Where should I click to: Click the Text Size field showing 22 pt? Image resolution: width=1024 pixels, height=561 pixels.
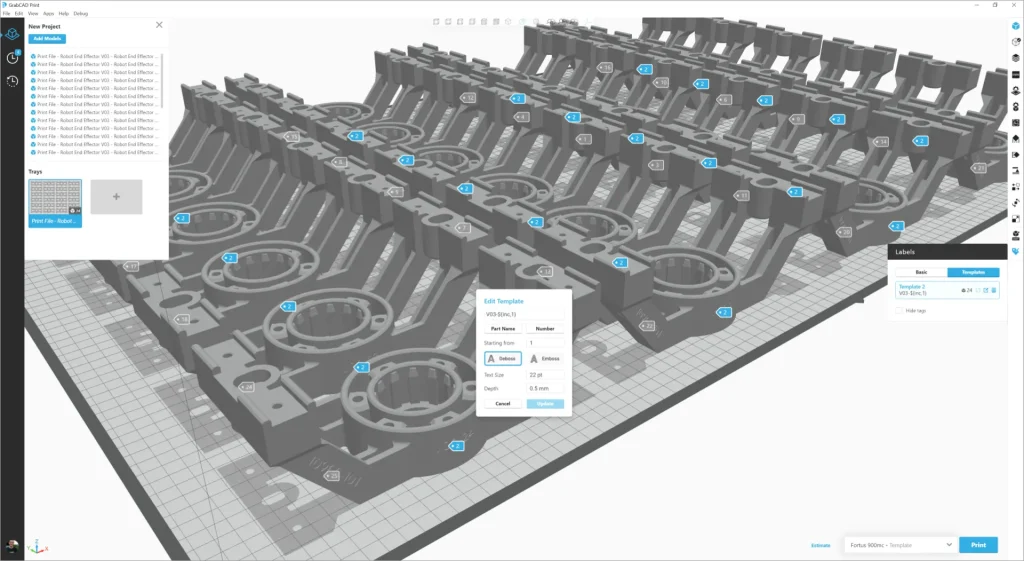click(x=545, y=375)
